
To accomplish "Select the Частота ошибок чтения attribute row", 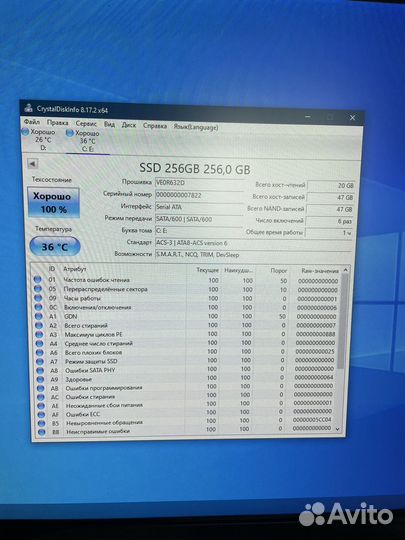I will coord(186,280).
